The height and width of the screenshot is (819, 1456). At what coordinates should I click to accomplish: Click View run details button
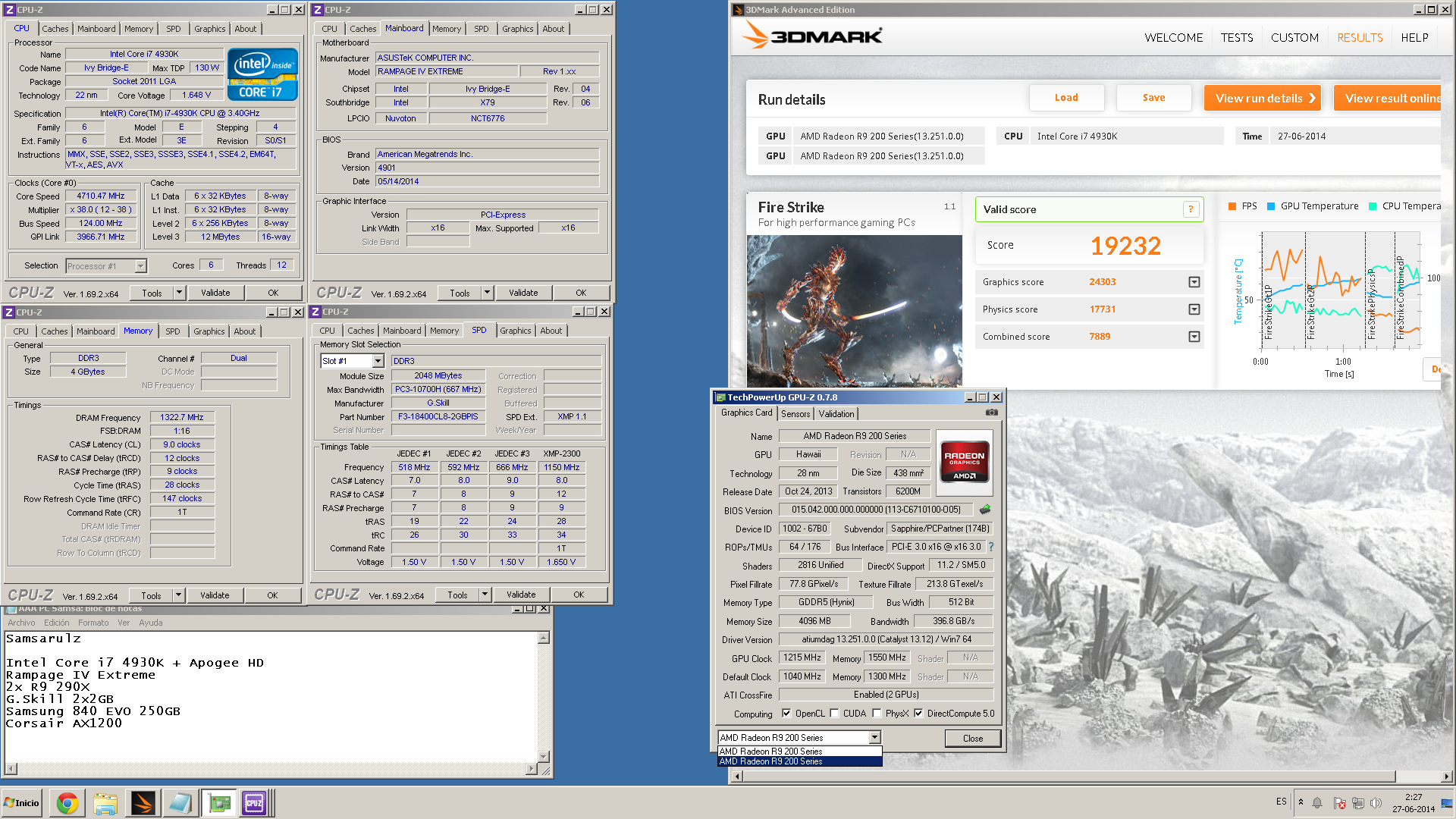click(1263, 99)
